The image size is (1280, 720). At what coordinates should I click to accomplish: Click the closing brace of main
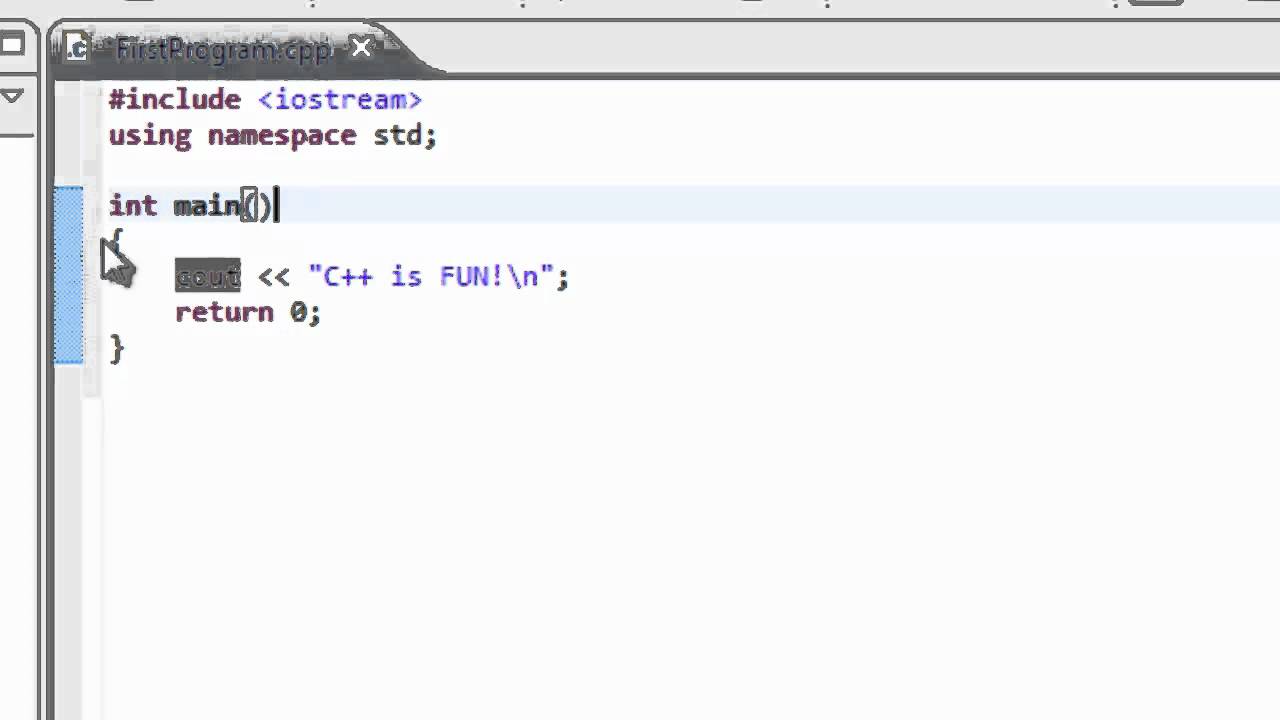(x=116, y=348)
